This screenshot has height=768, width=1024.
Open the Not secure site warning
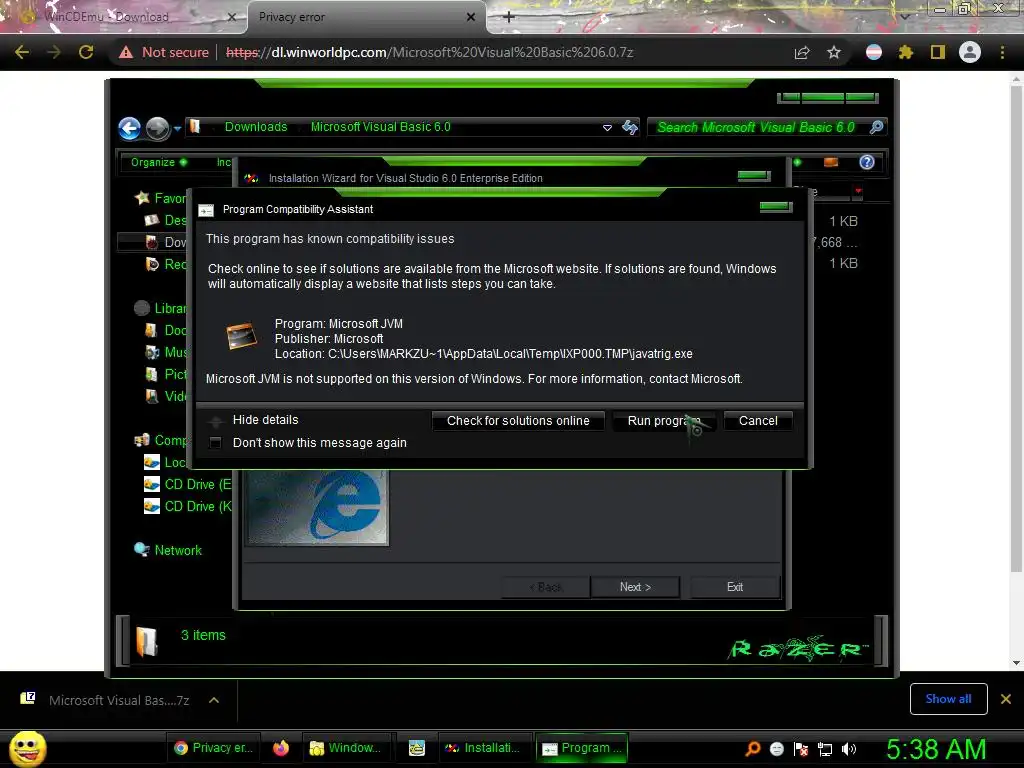click(x=164, y=52)
